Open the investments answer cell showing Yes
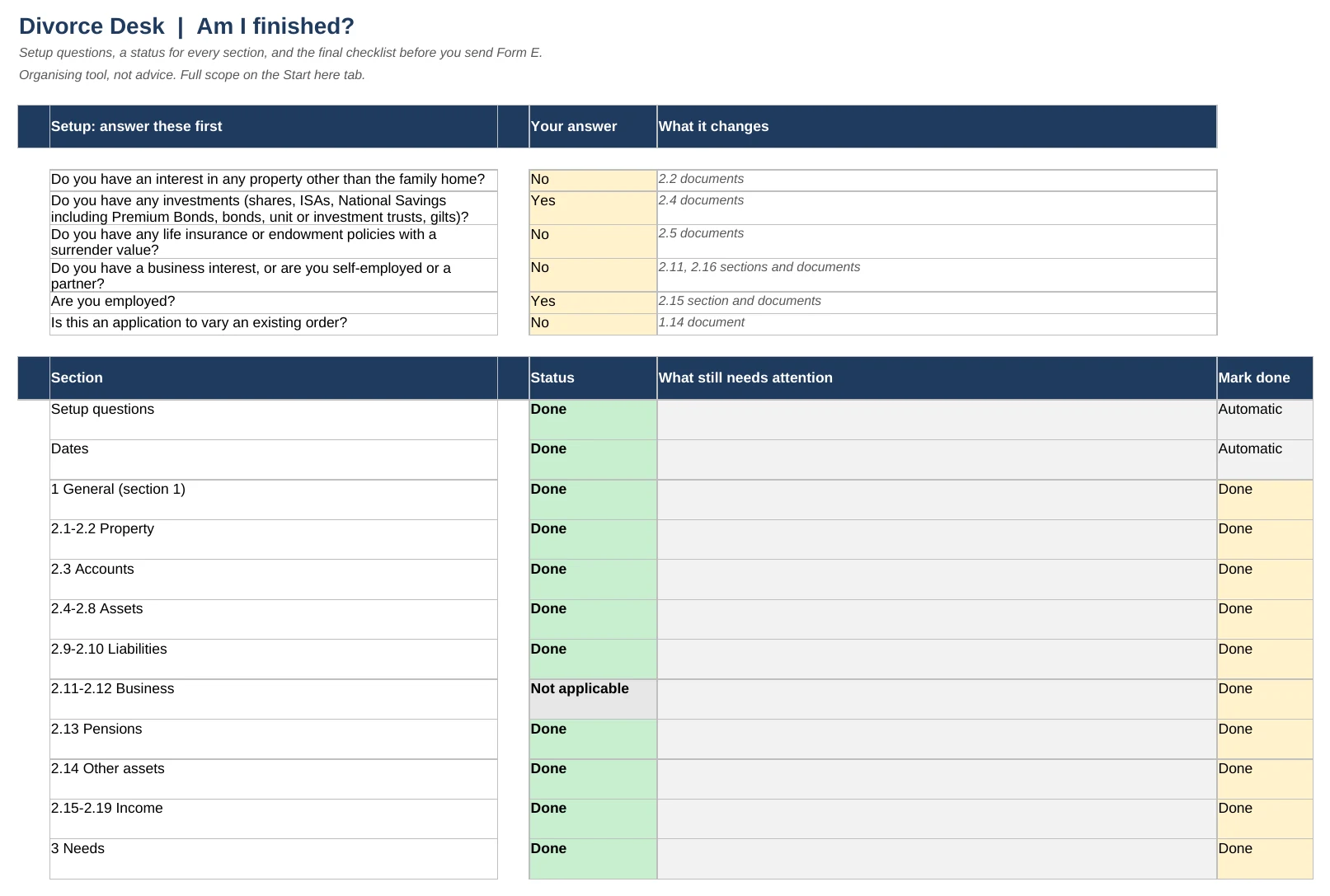 pyautogui.click(x=593, y=208)
